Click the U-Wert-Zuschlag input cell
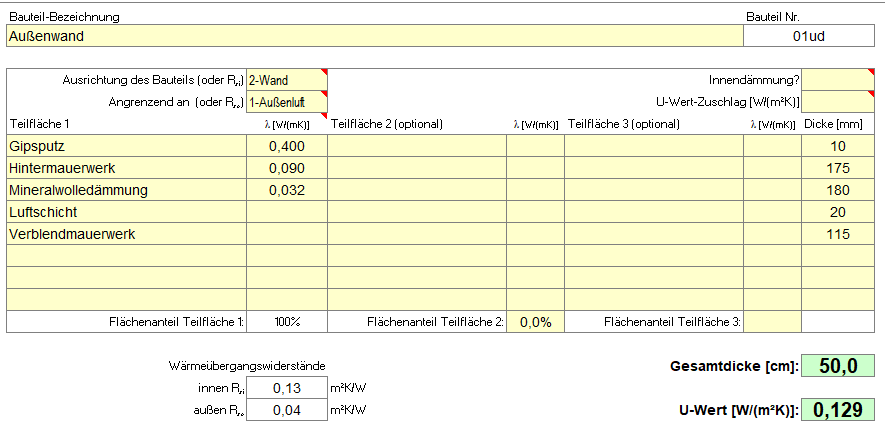 point(838,101)
